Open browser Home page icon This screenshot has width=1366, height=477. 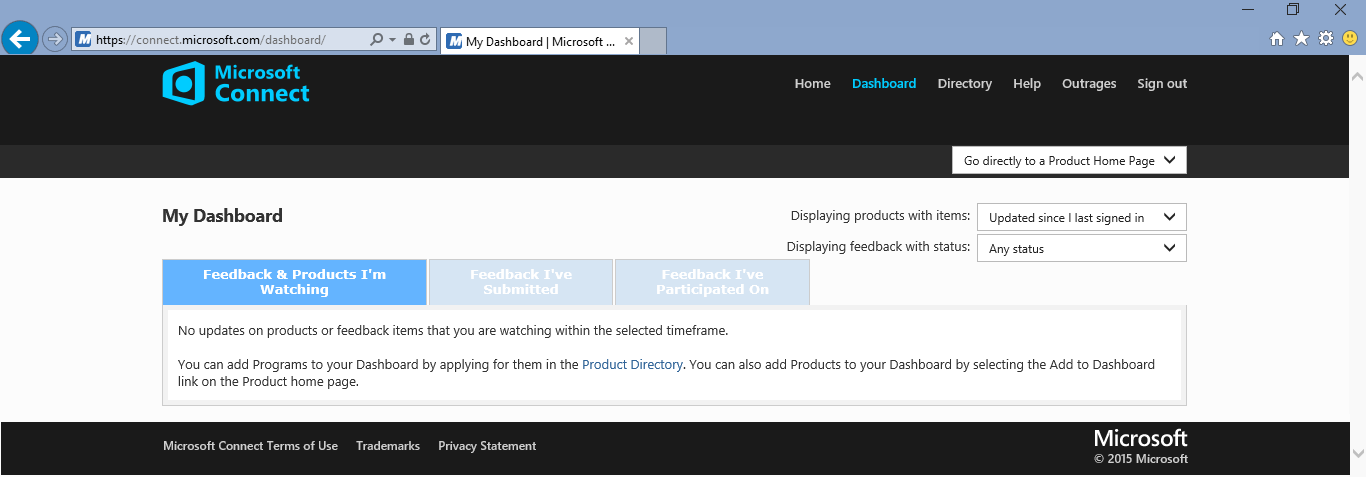[1276, 39]
